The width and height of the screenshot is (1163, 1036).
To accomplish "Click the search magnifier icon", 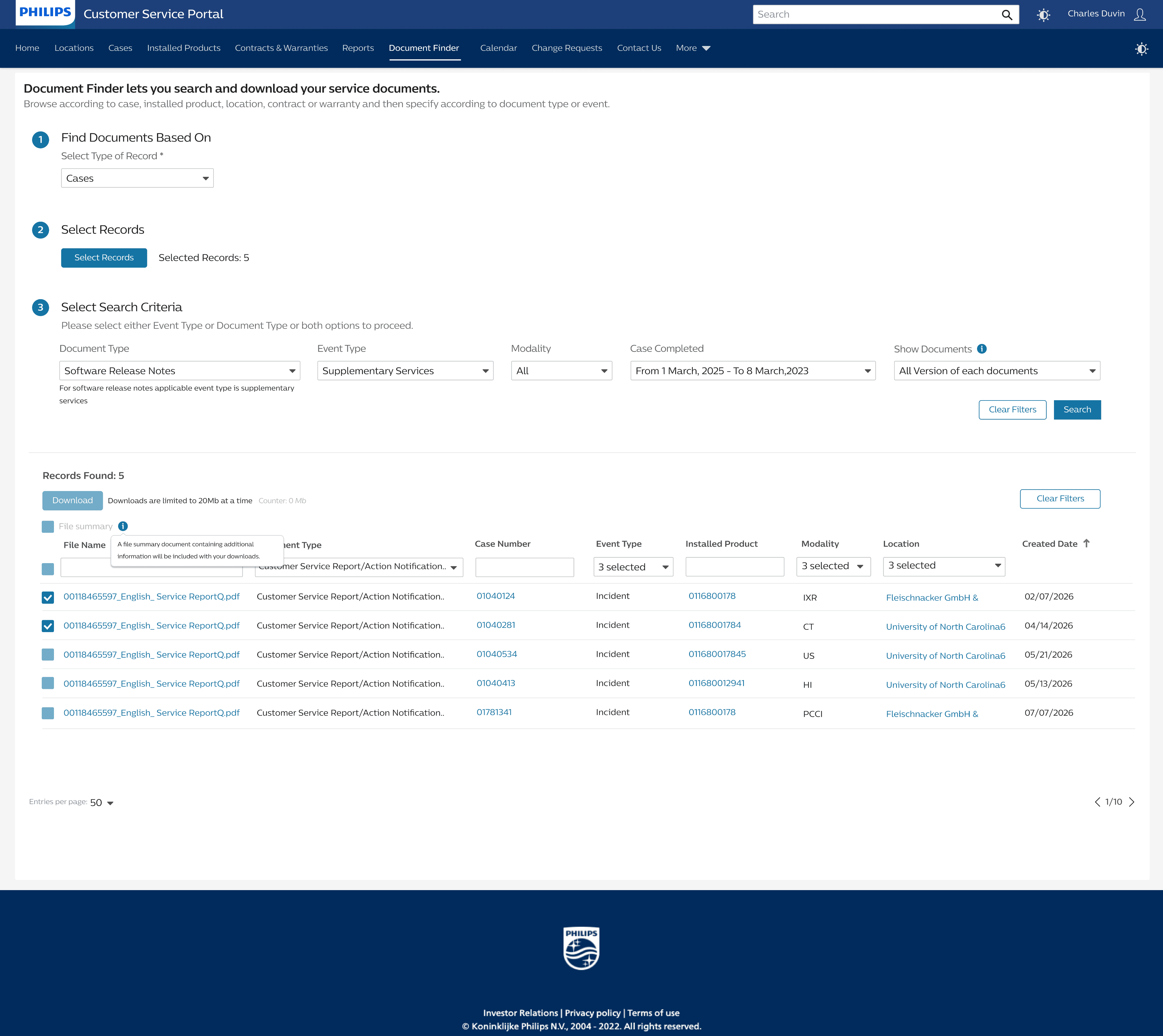I will point(1006,15).
